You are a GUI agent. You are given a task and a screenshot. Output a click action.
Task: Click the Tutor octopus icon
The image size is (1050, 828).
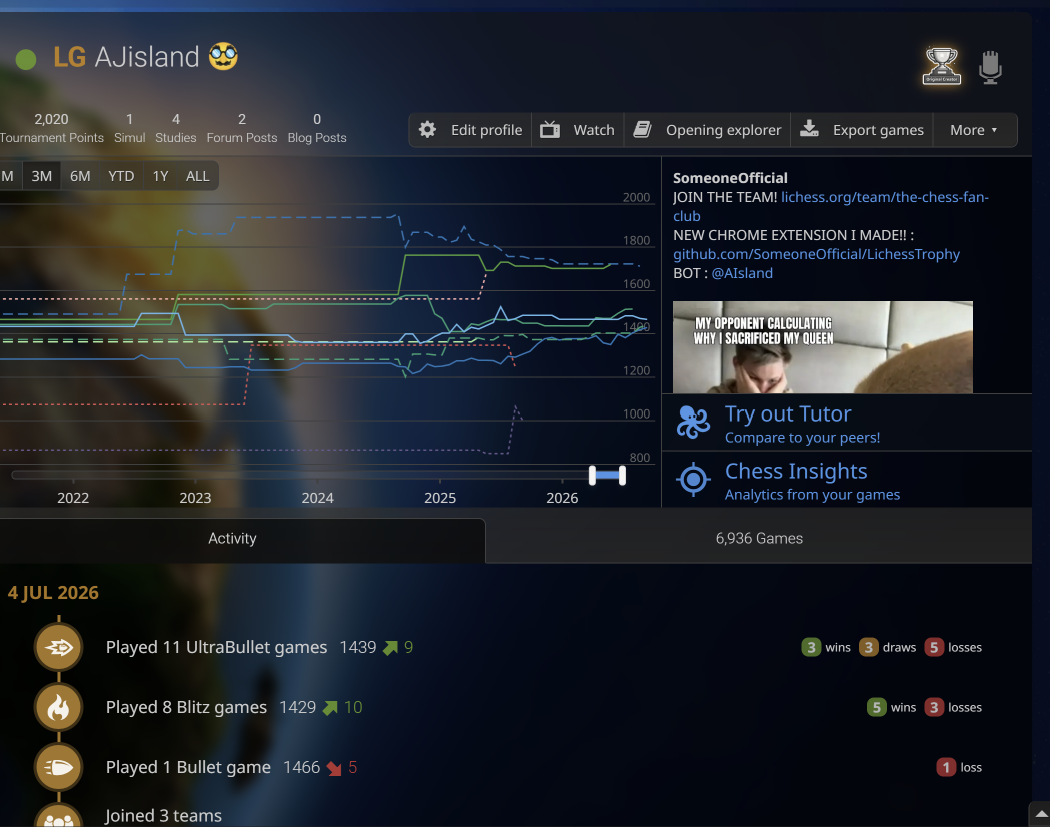coord(693,422)
